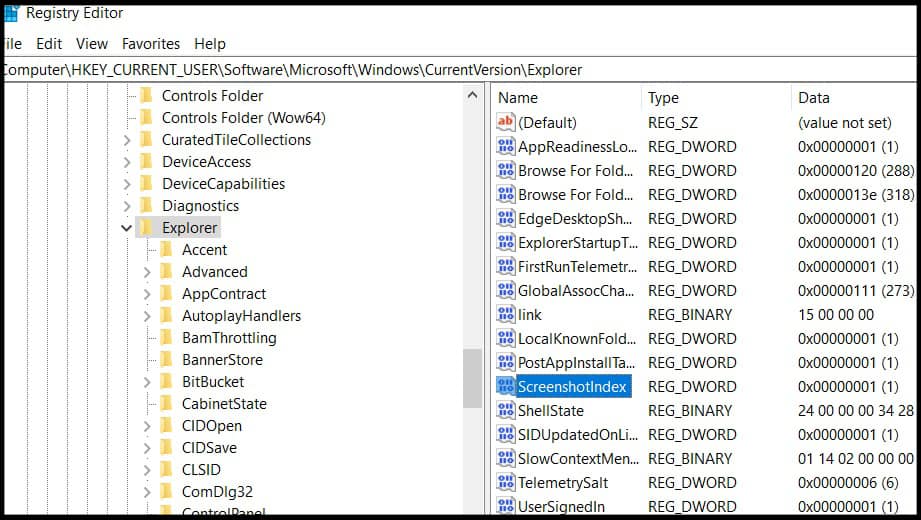
Task: Open the Favorites menu
Action: (x=151, y=43)
